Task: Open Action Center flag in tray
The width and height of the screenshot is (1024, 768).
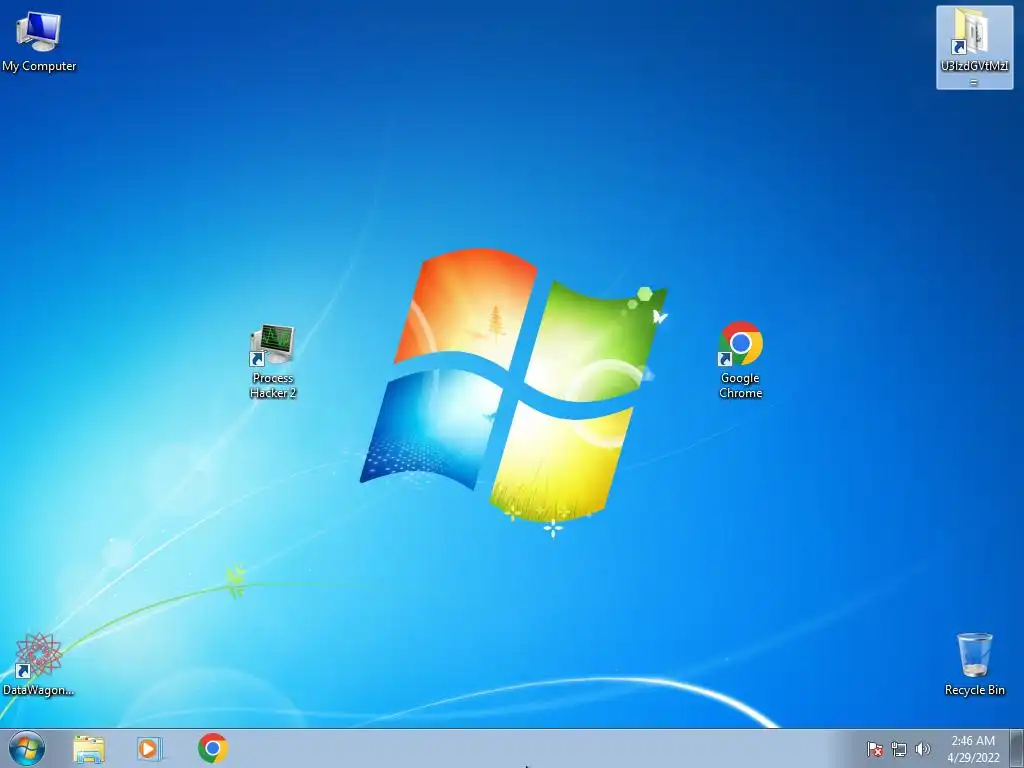Action: (x=874, y=749)
